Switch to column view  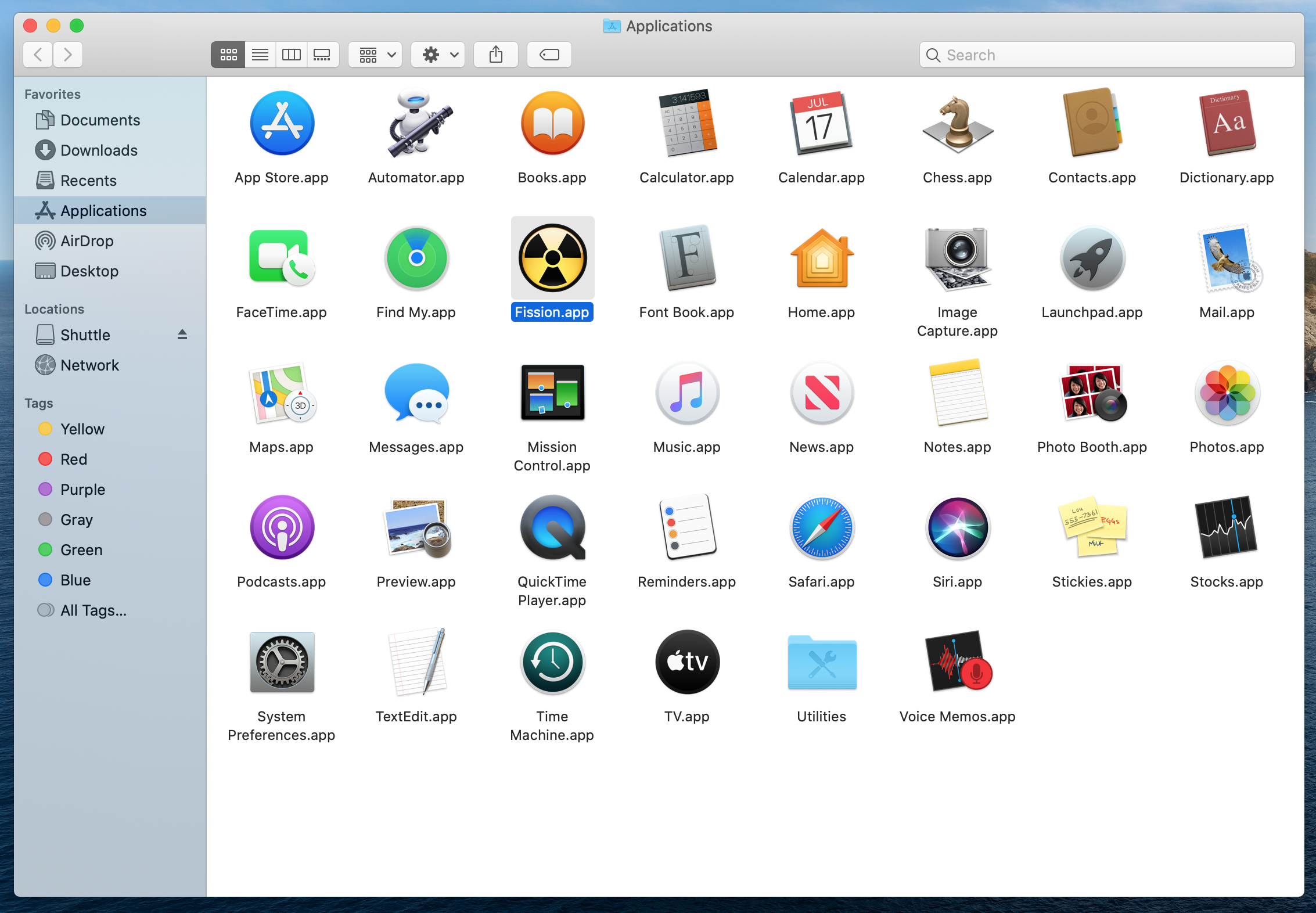tap(292, 55)
